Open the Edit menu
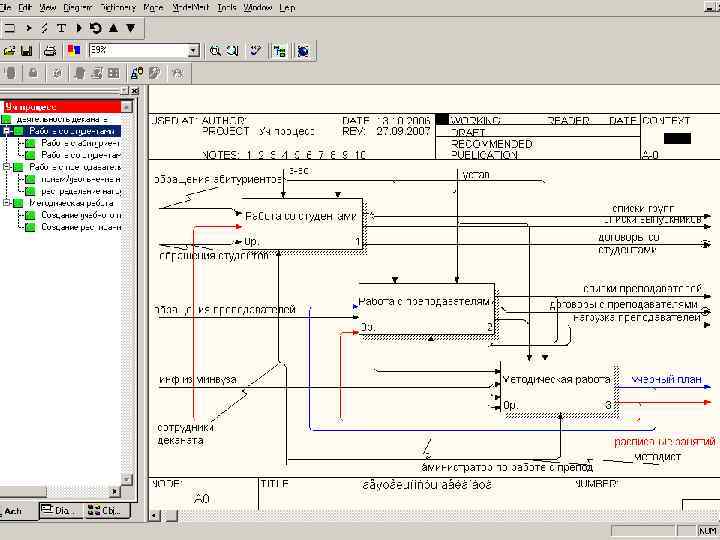Viewport: 720px width, 540px height. point(25,7)
